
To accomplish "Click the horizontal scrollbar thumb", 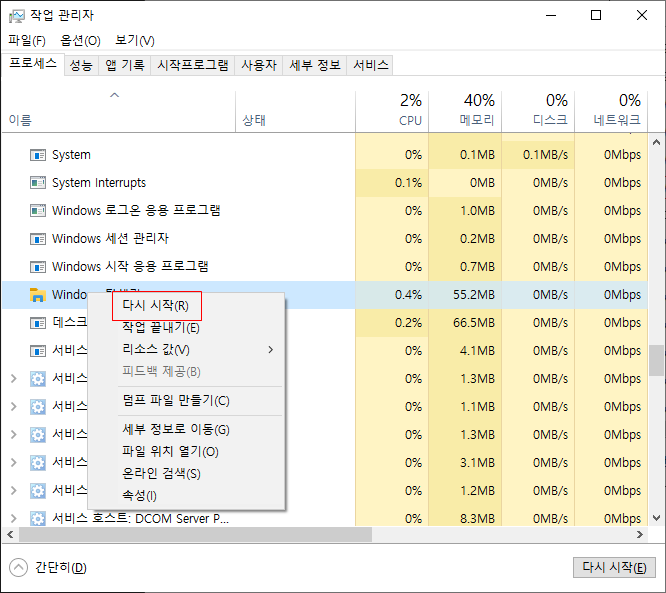I will coord(195,534).
